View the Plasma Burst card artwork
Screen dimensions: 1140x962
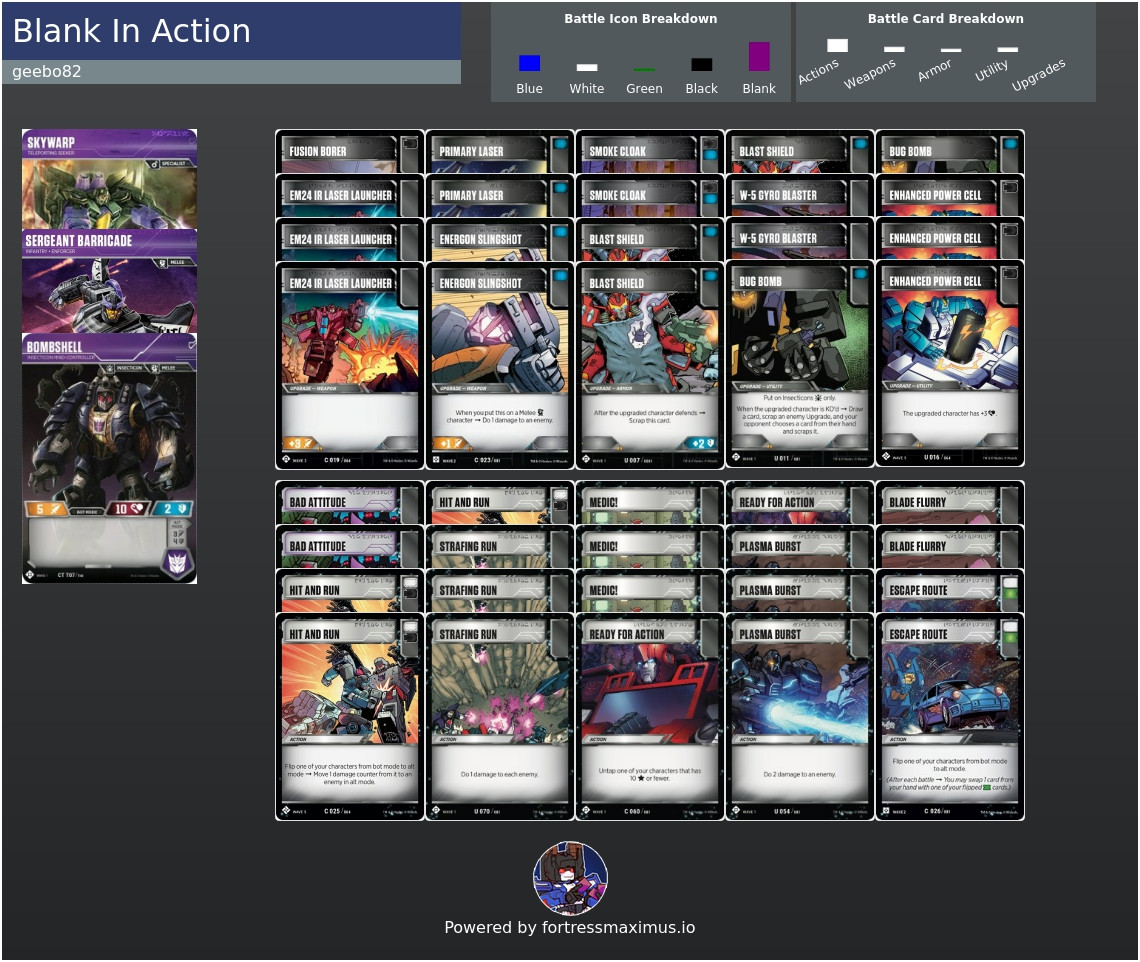point(800,690)
